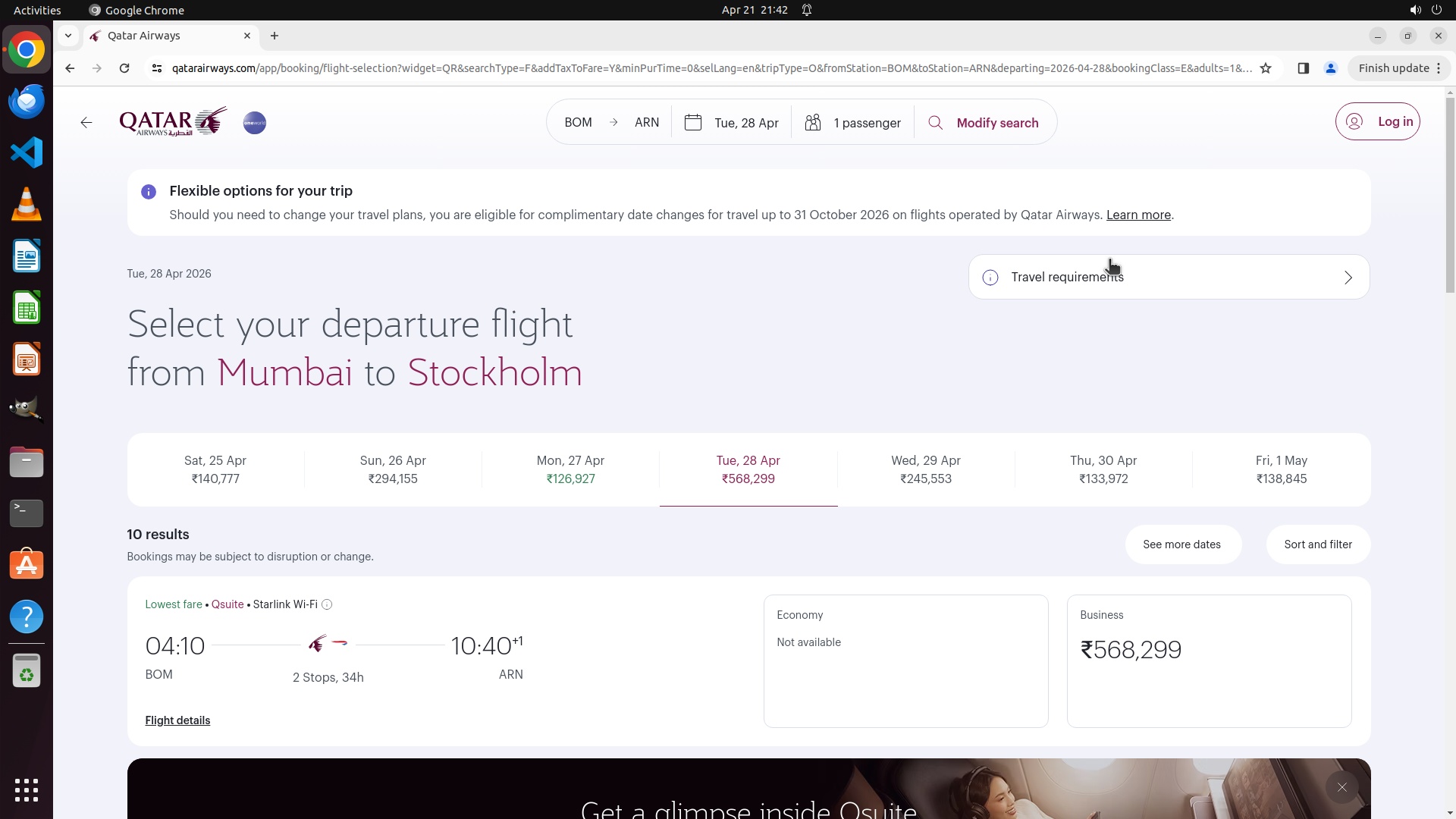Open Flight details for 04:10 flight

(177, 720)
